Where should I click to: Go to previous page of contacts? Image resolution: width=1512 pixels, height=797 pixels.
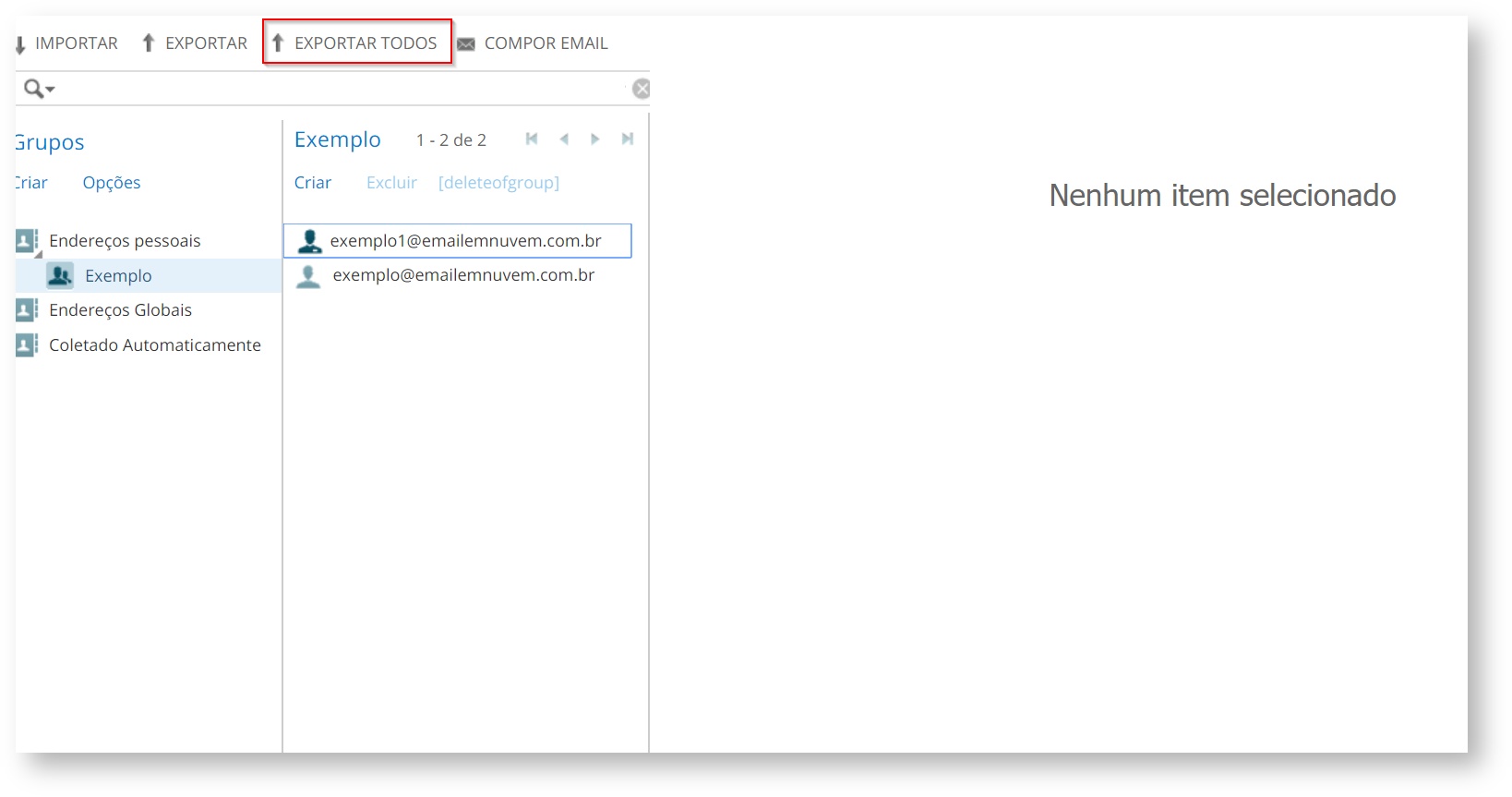564,139
